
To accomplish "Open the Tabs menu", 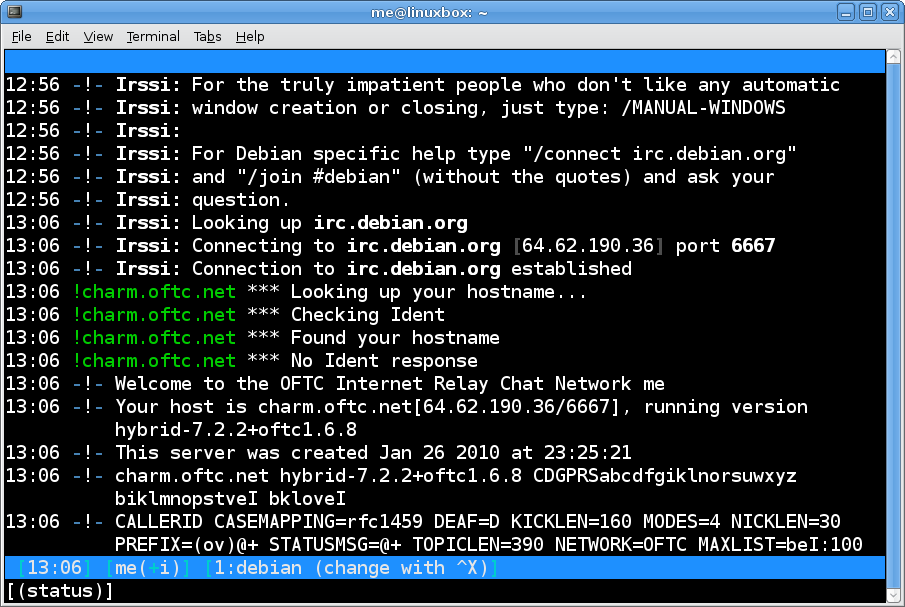I will (207, 36).
